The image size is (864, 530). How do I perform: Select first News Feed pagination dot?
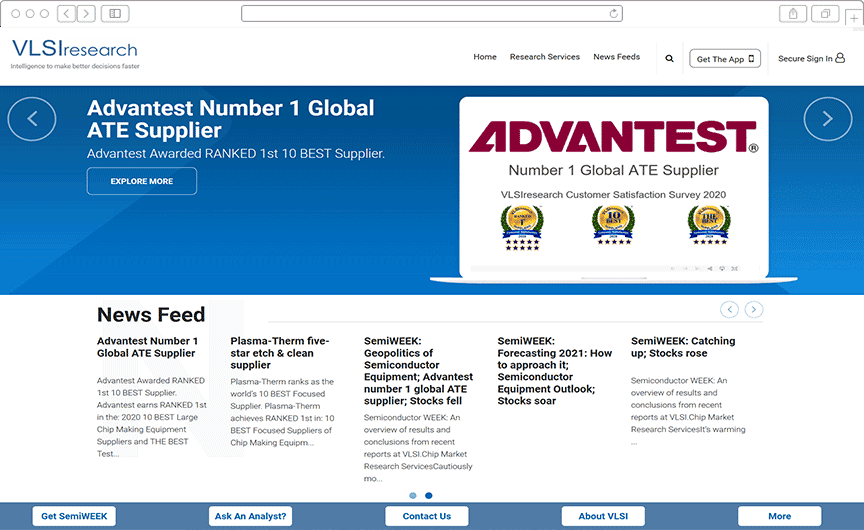(x=413, y=495)
